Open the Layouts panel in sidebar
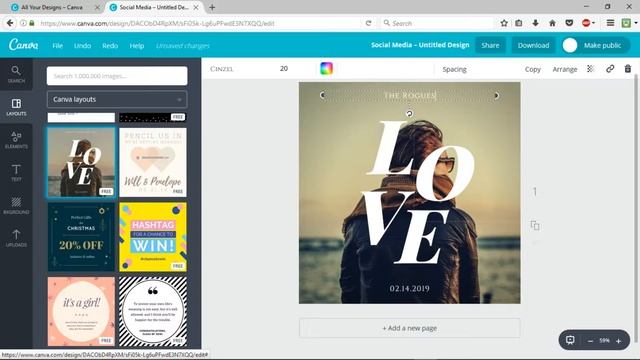Screen dimensions: 640x360 [x=16, y=107]
